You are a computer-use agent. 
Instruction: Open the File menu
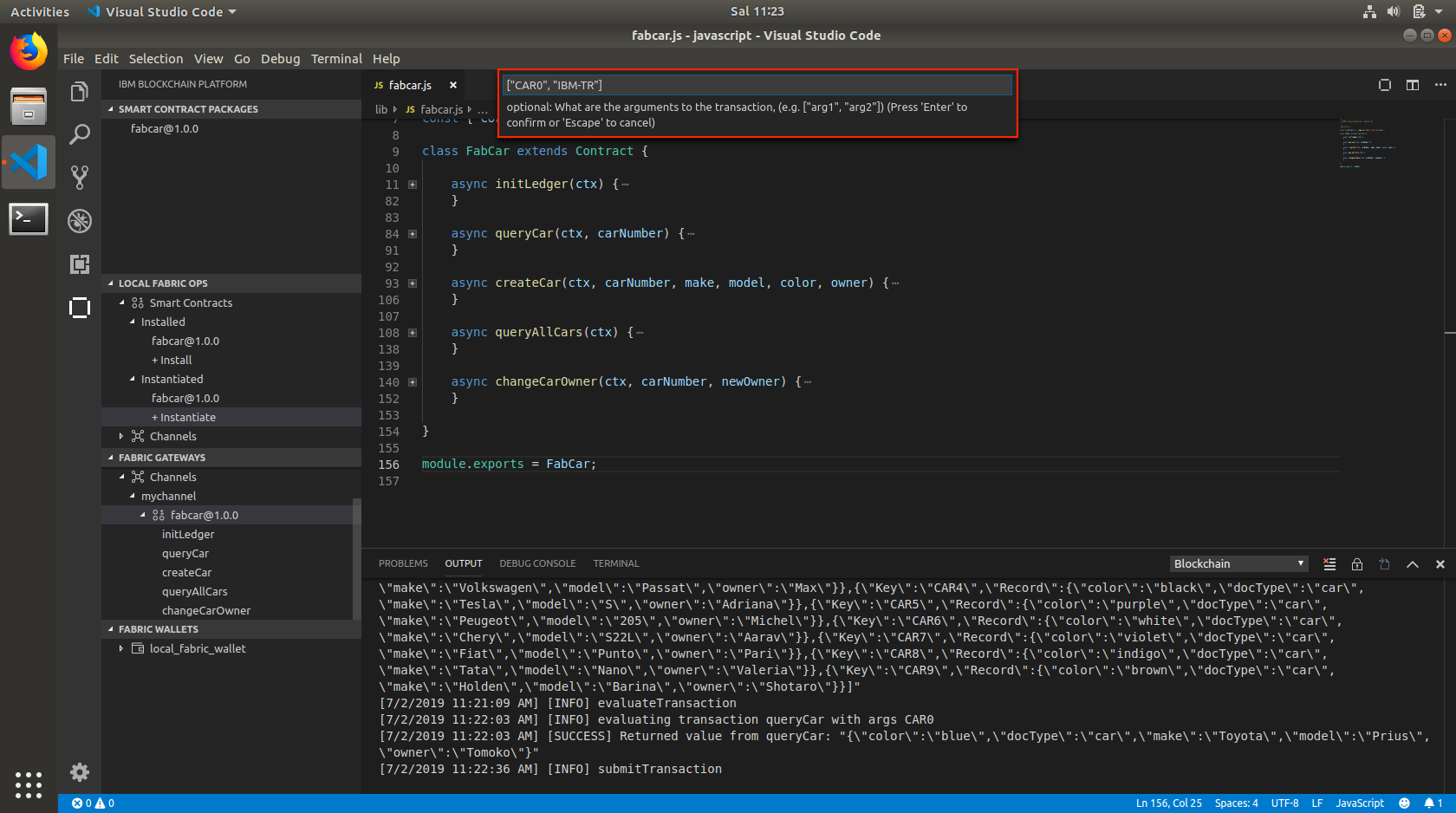74,59
